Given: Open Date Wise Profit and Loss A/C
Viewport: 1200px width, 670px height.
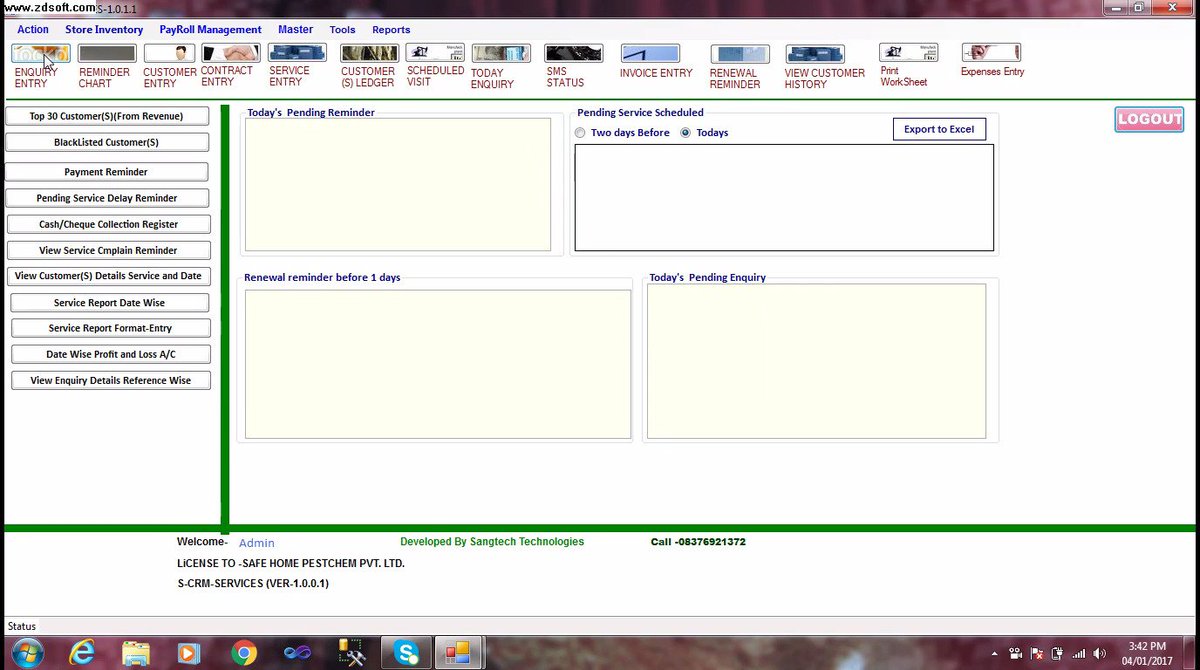Looking at the screenshot, I should coord(110,354).
